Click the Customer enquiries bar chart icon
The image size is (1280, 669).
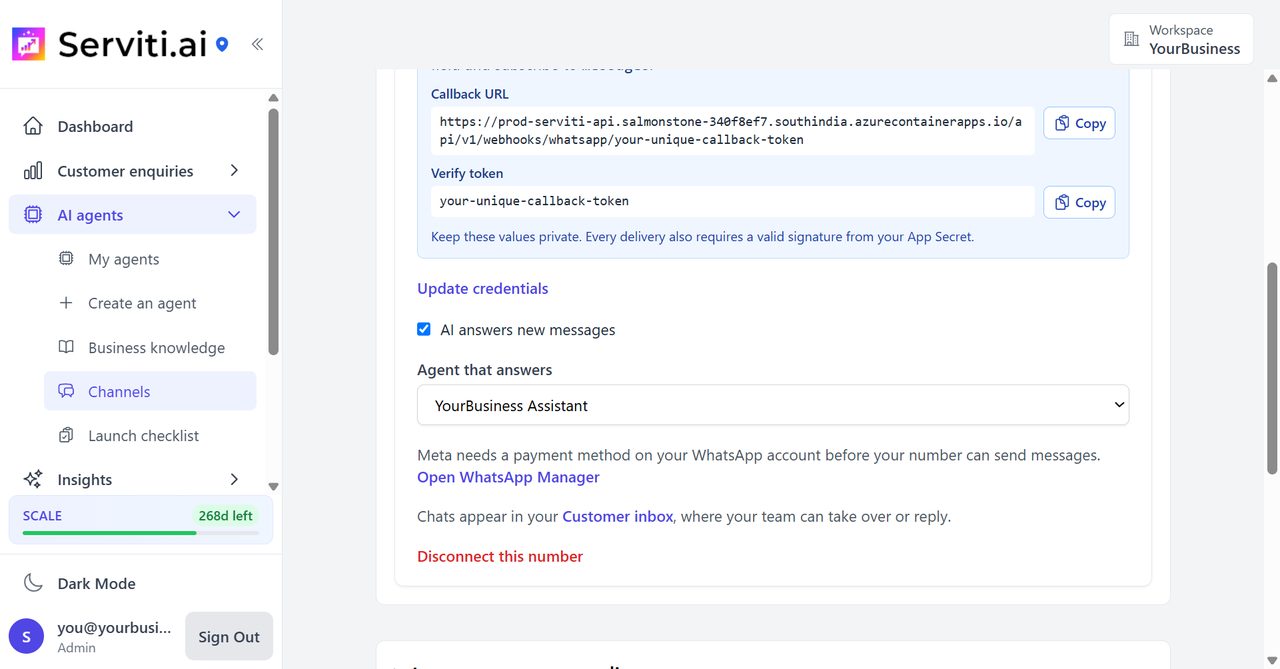(33, 171)
